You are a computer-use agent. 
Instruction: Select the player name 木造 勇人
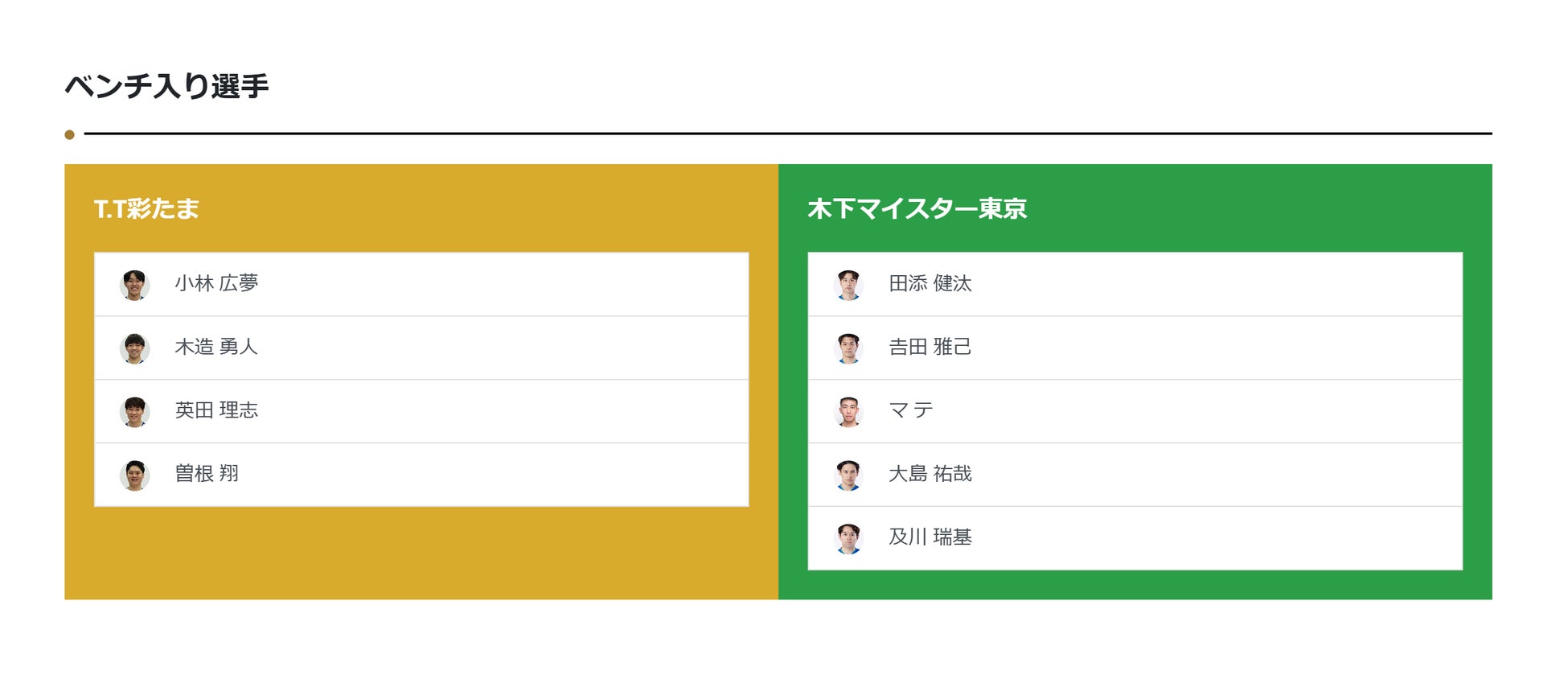click(215, 347)
